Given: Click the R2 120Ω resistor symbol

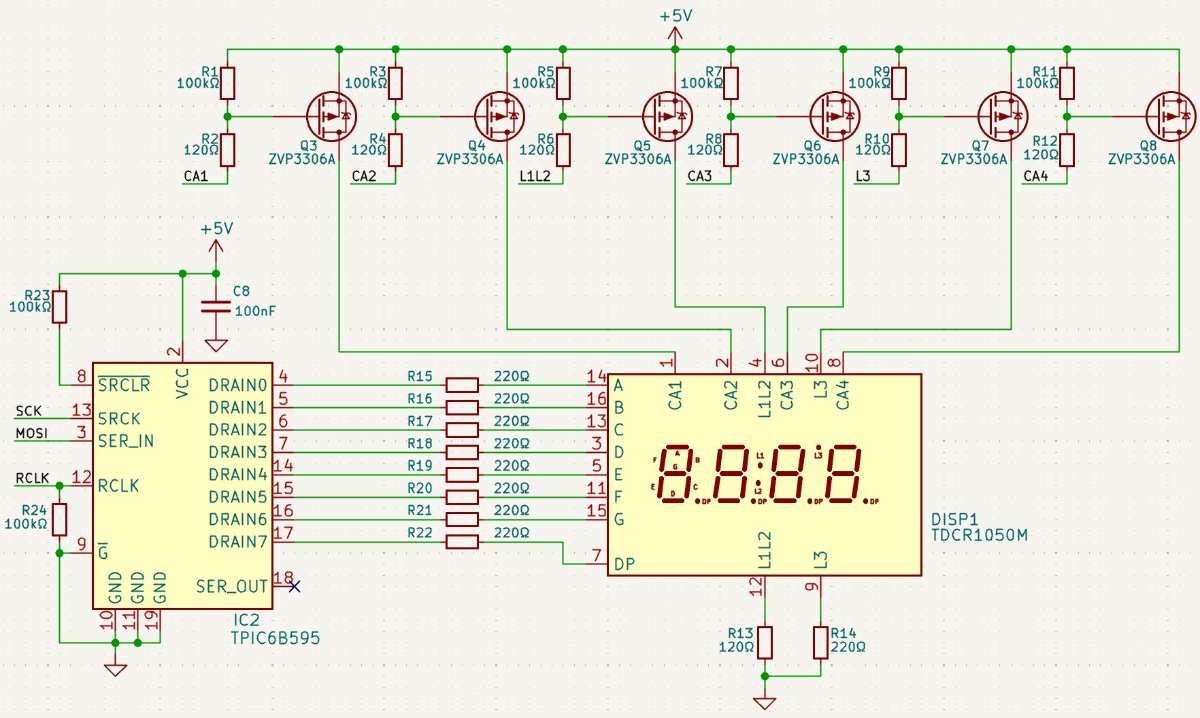Looking at the screenshot, I should [x=228, y=150].
